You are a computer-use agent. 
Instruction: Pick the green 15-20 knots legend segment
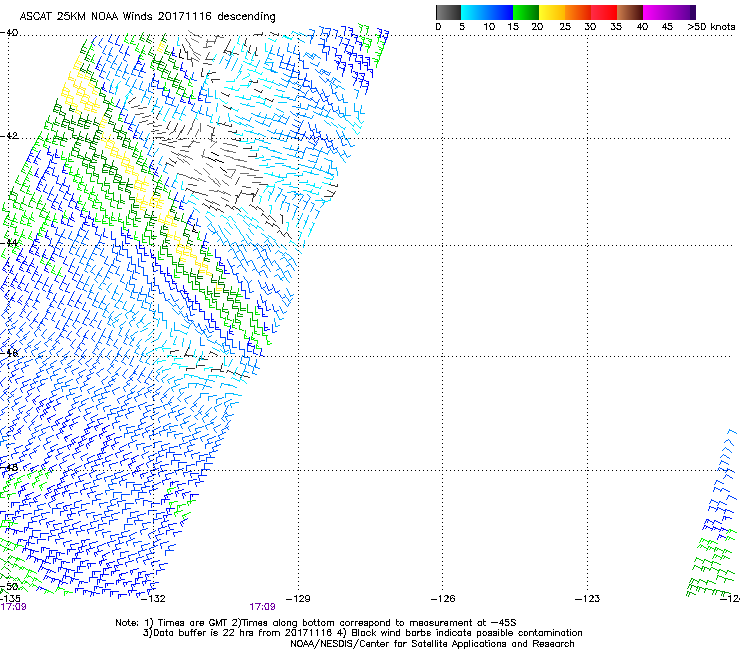click(x=526, y=12)
